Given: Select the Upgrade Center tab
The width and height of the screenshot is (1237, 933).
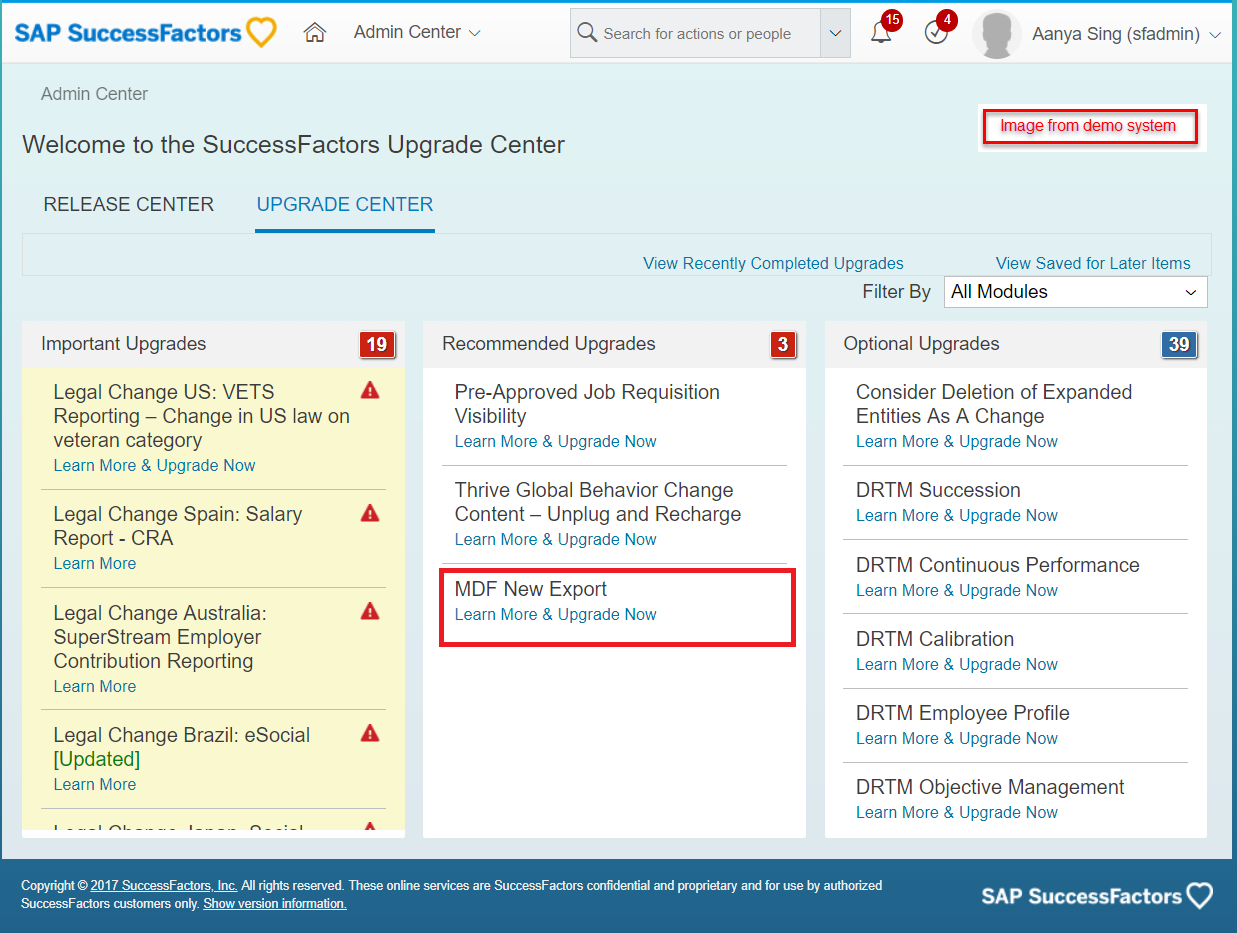Looking at the screenshot, I should (x=345, y=204).
